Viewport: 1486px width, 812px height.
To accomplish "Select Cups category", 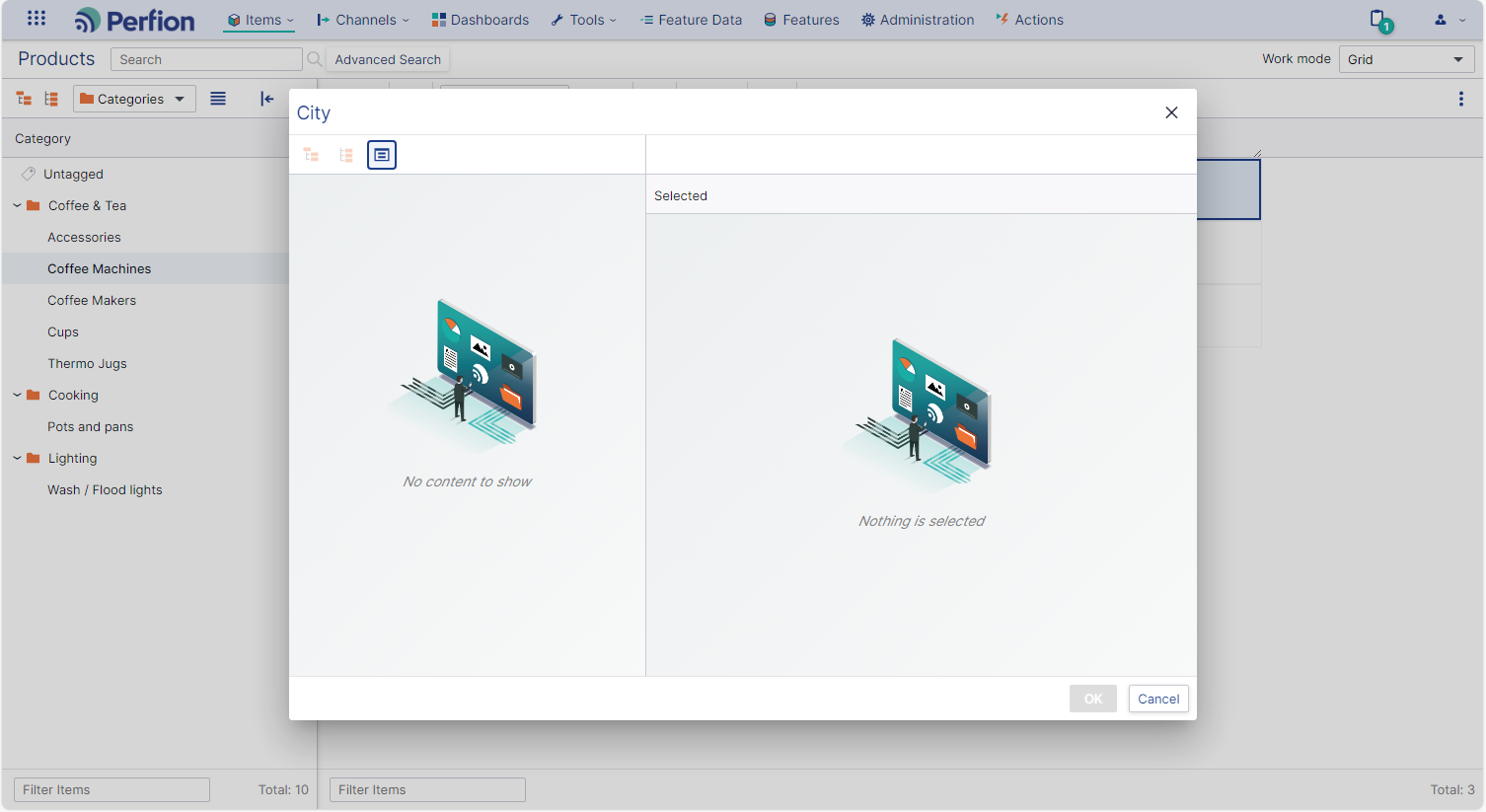I will (x=63, y=332).
